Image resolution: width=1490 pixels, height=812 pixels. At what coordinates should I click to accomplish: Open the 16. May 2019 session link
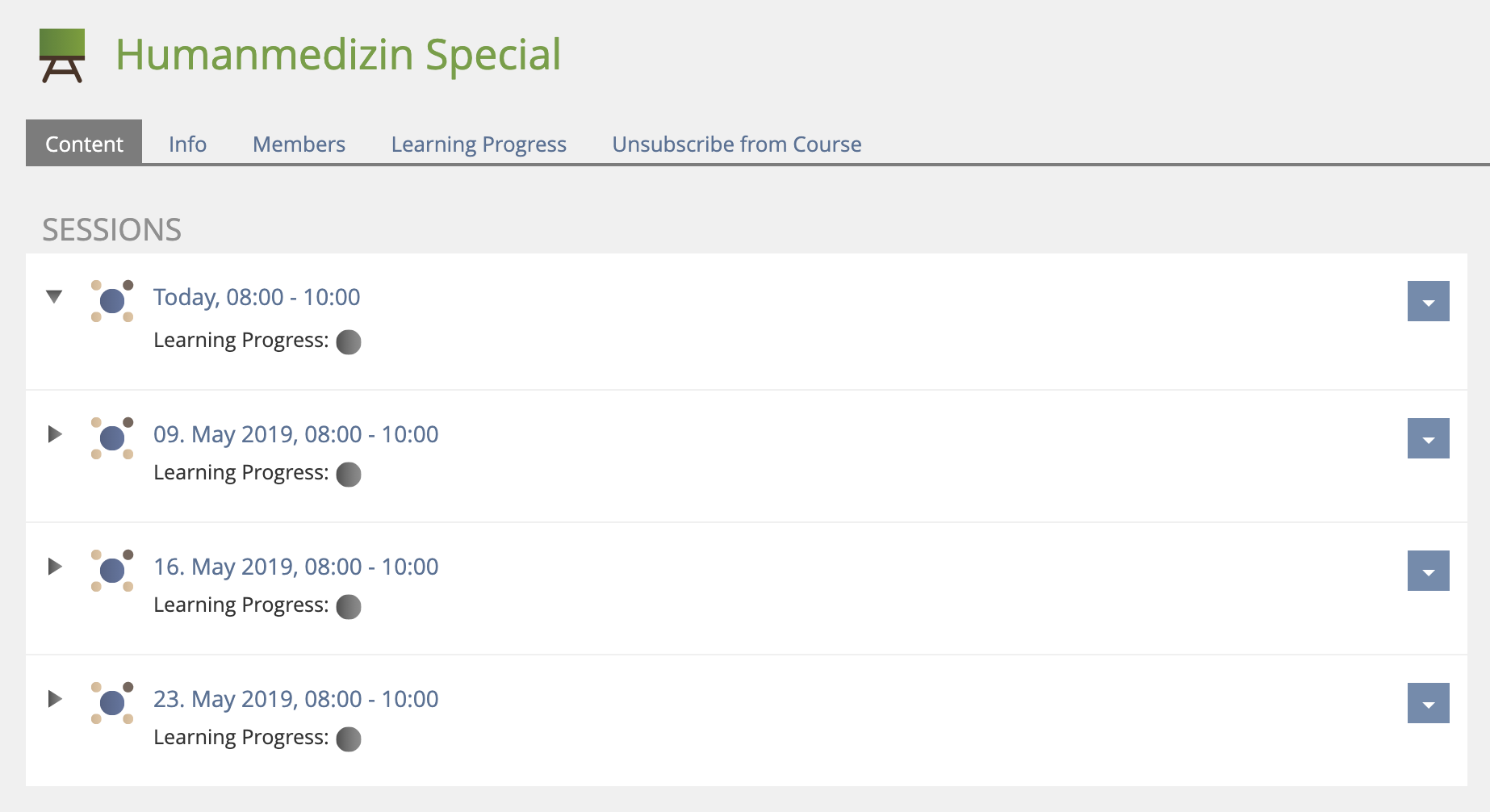(295, 567)
